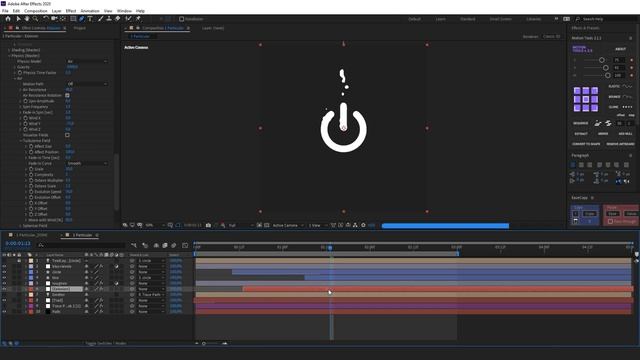The height and width of the screenshot is (360, 640).
Task: Open the Composition menu
Action: 36,11
